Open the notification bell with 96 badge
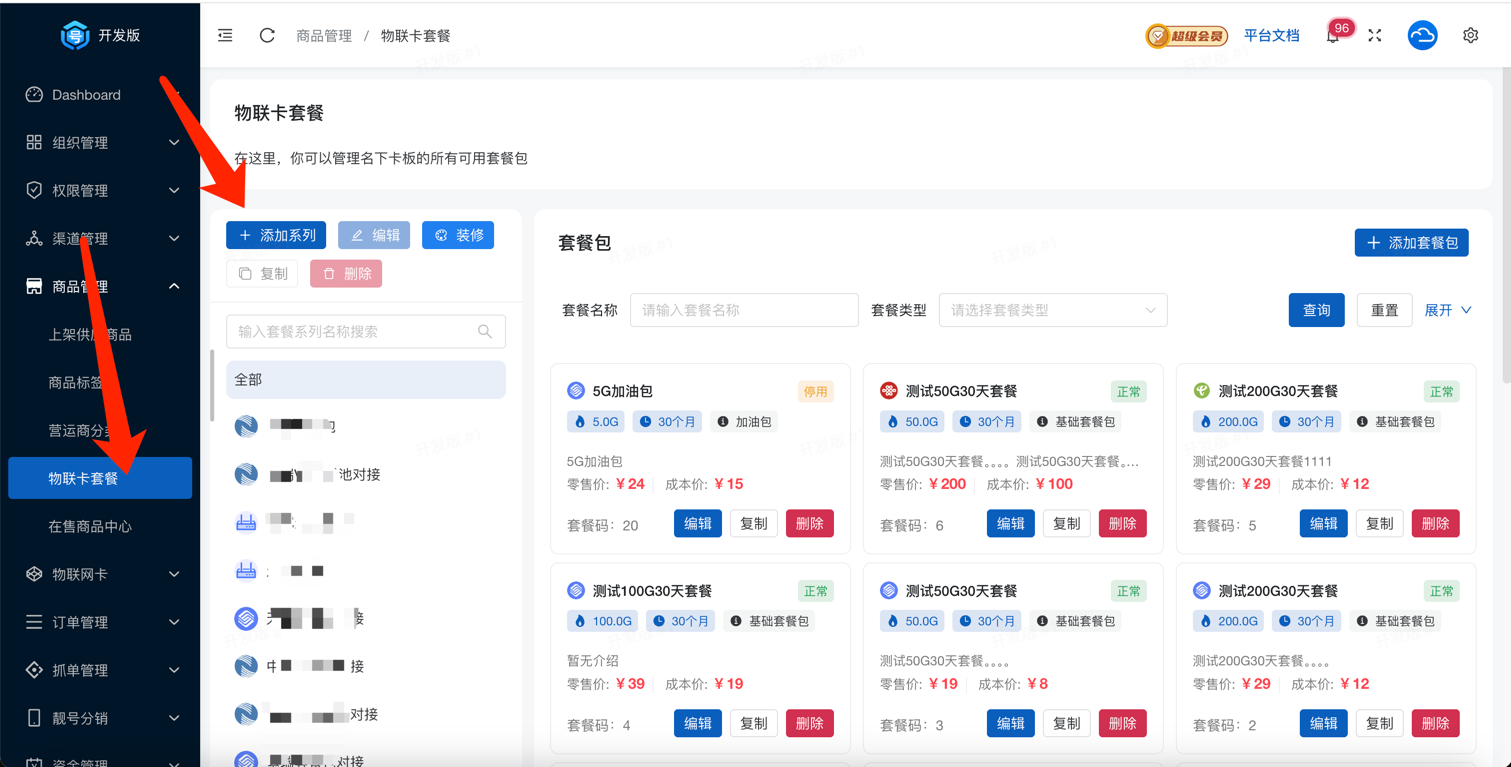The width and height of the screenshot is (1511, 767). 1333,36
